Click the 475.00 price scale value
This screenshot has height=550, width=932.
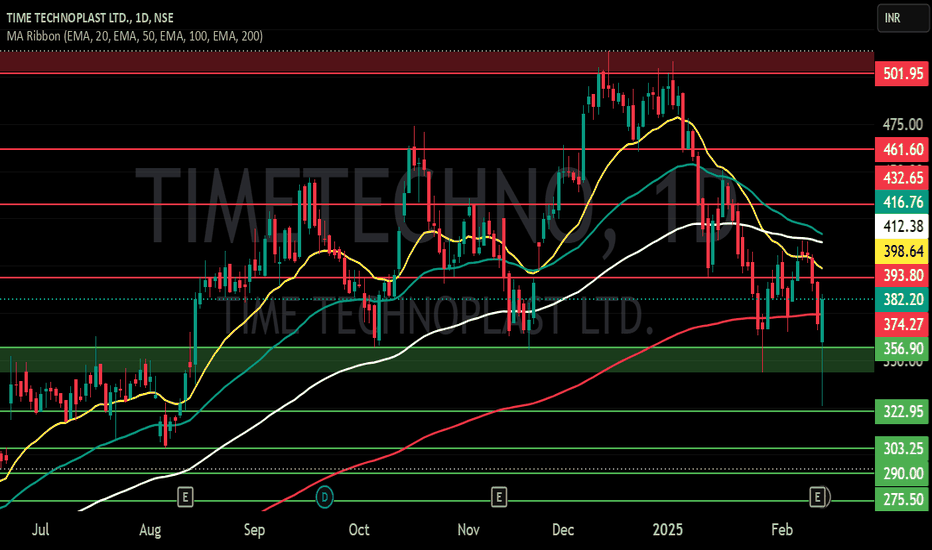tap(902, 125)
